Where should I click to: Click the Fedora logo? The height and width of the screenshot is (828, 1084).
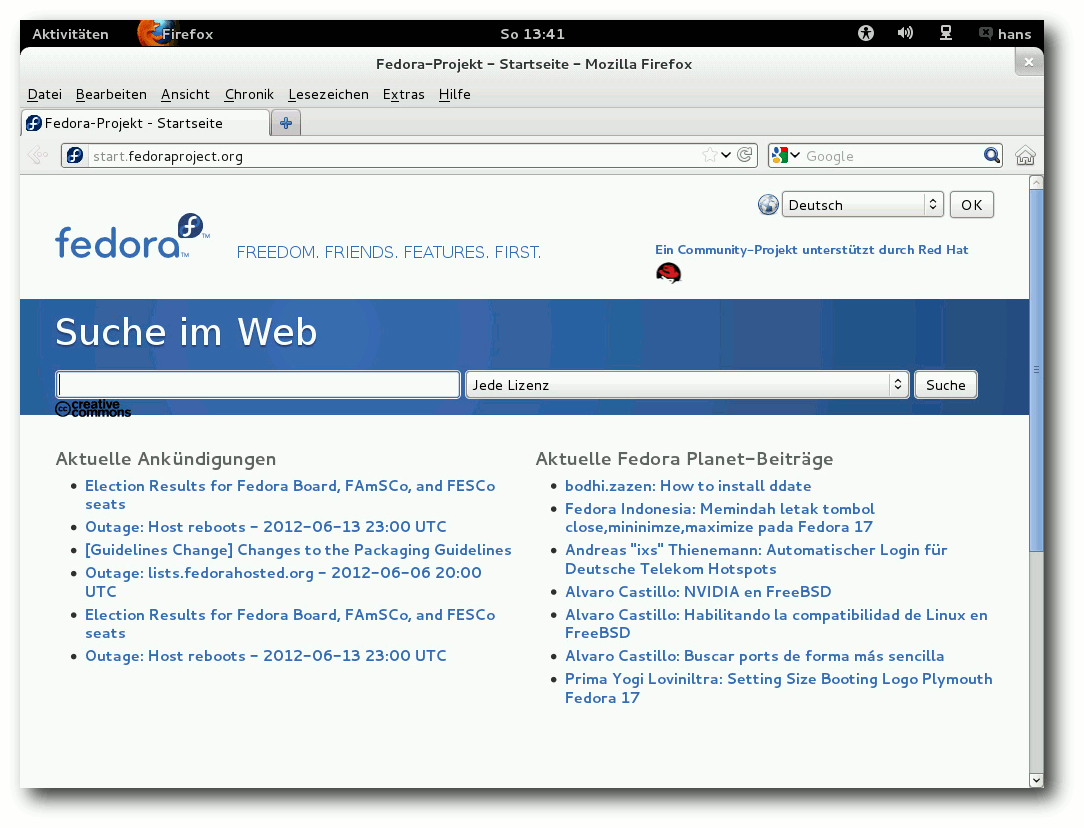(131, 236)
